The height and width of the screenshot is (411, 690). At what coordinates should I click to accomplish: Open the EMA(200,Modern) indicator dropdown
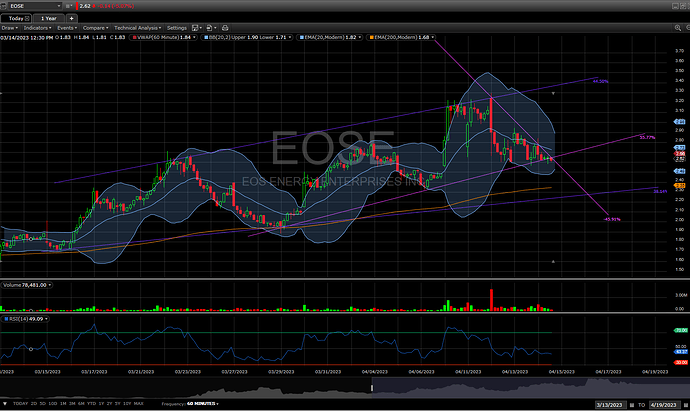coord(433,37)
